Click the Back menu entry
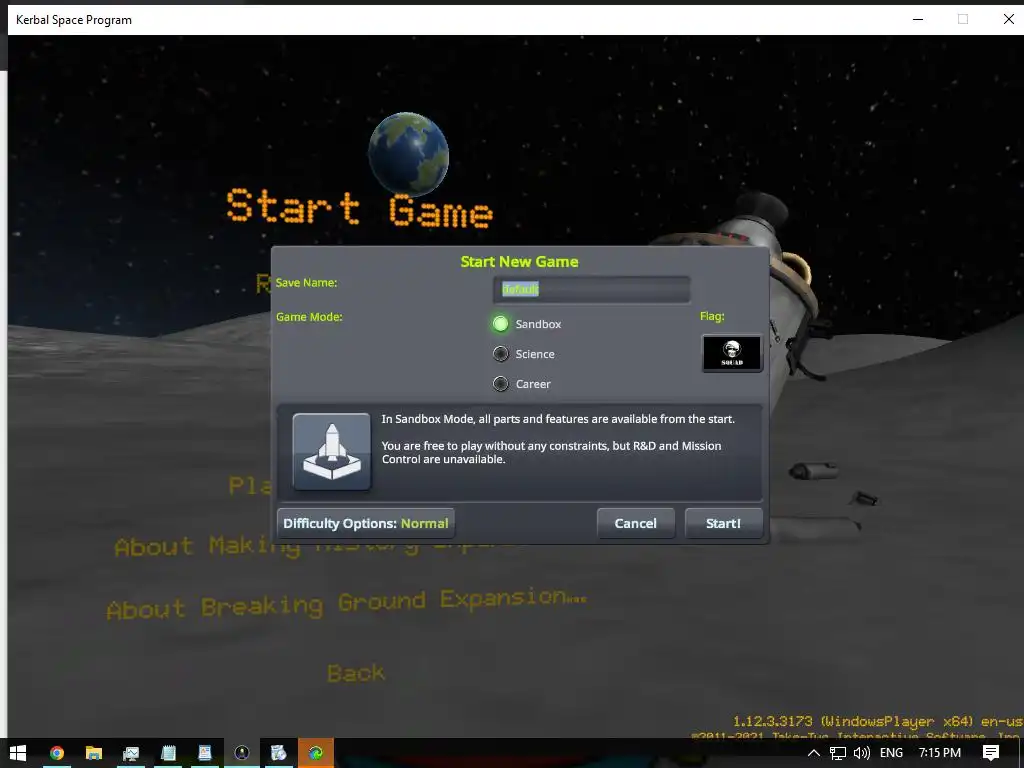The width and height of the screenshot is (1024, 768). click(356, 673)
